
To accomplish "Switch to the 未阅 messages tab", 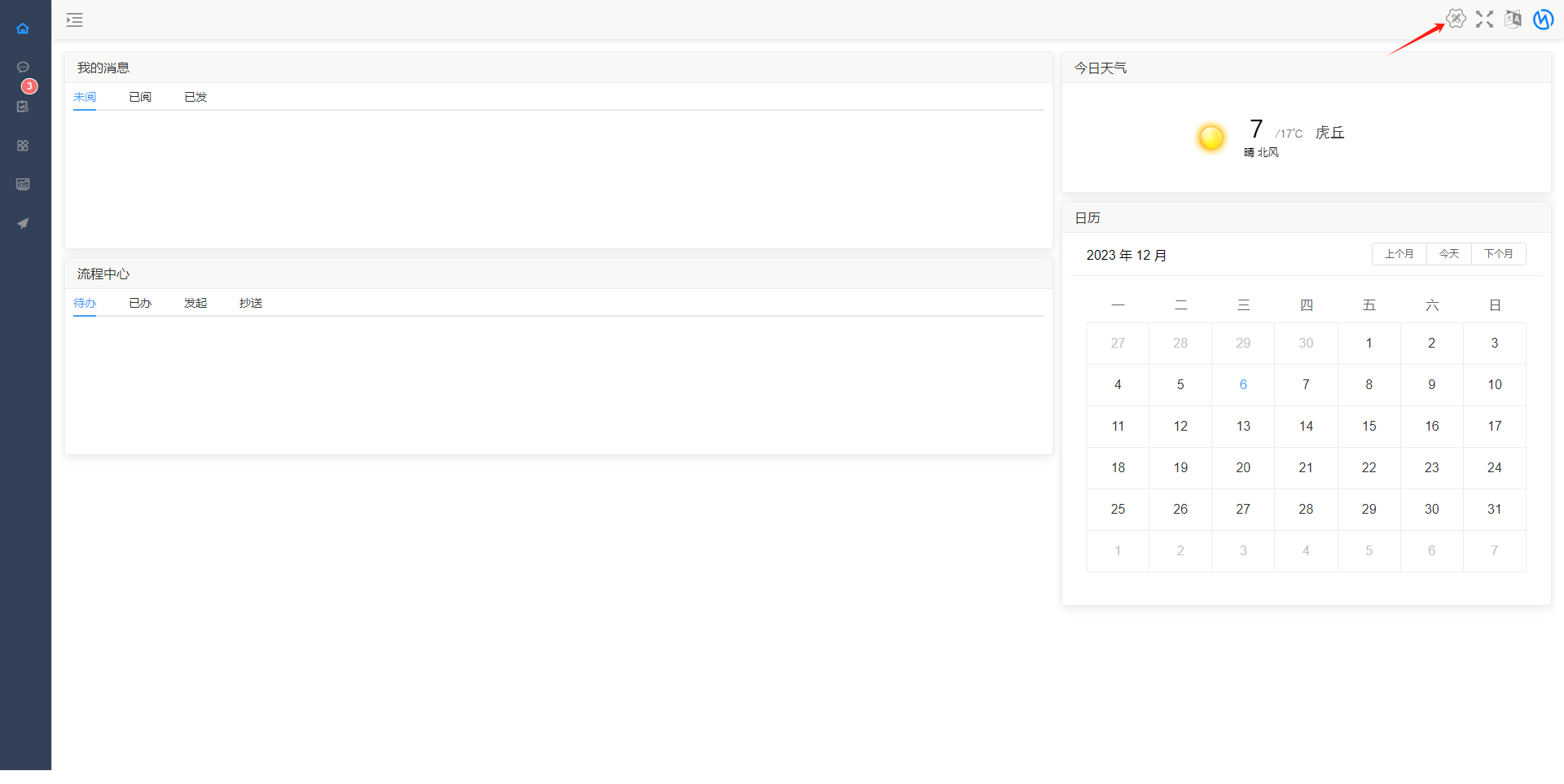I will pyautogui.click(x=85, y=97).
